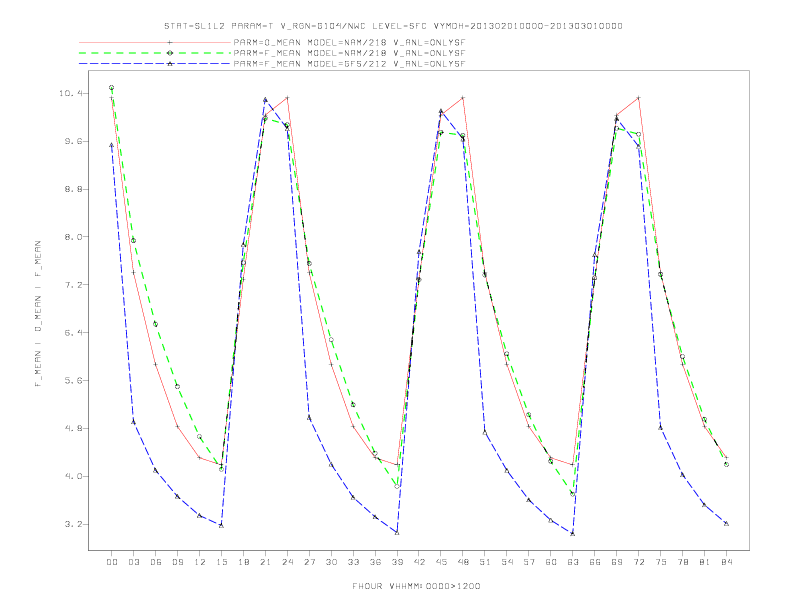The height and width of the screenshot is (612, 792).
Task: Click x-axis forecast hour label 63
Action: coord(573,562)
